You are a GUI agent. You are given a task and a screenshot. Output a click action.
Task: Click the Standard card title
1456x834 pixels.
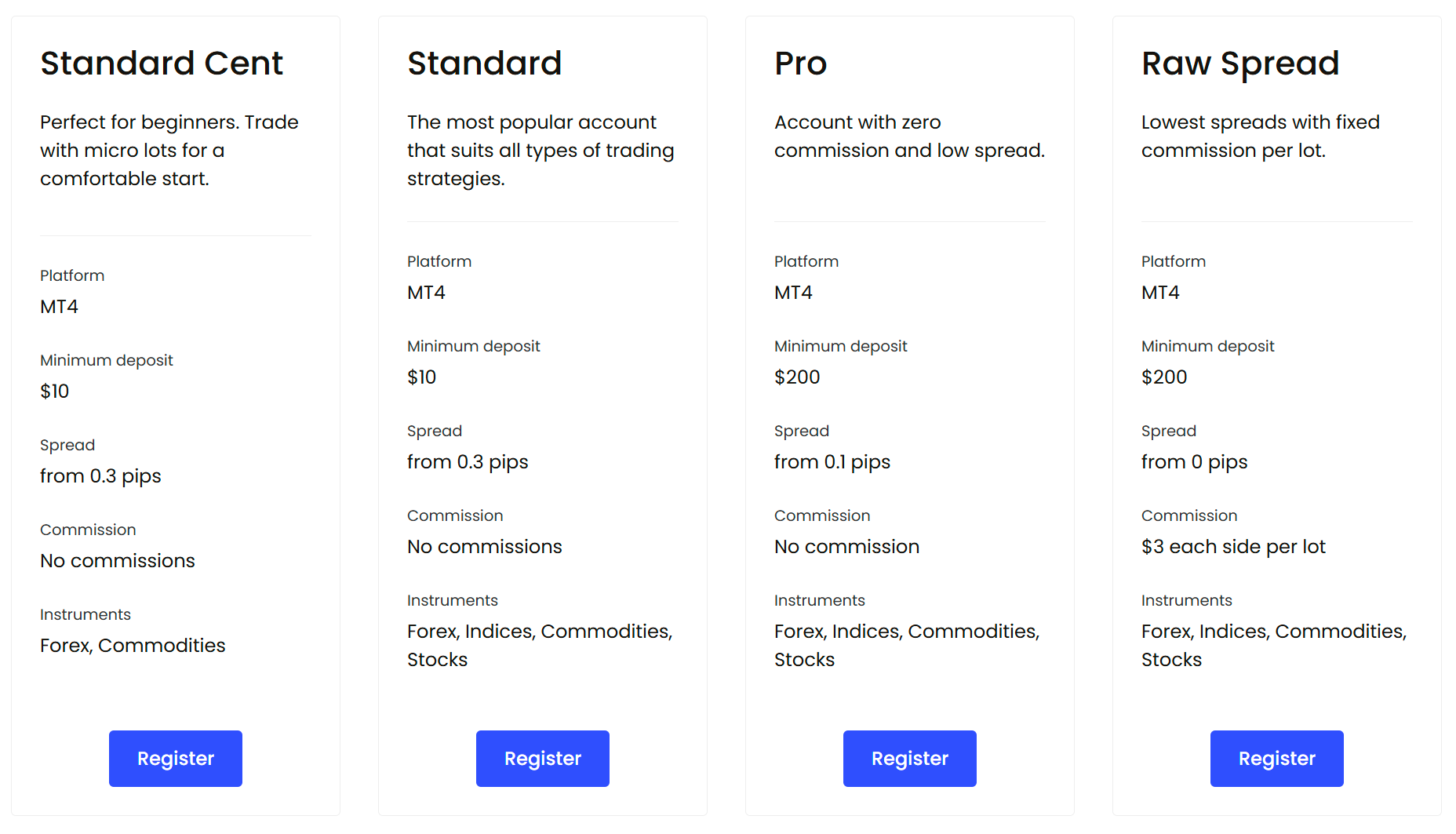tap(485, 63)
